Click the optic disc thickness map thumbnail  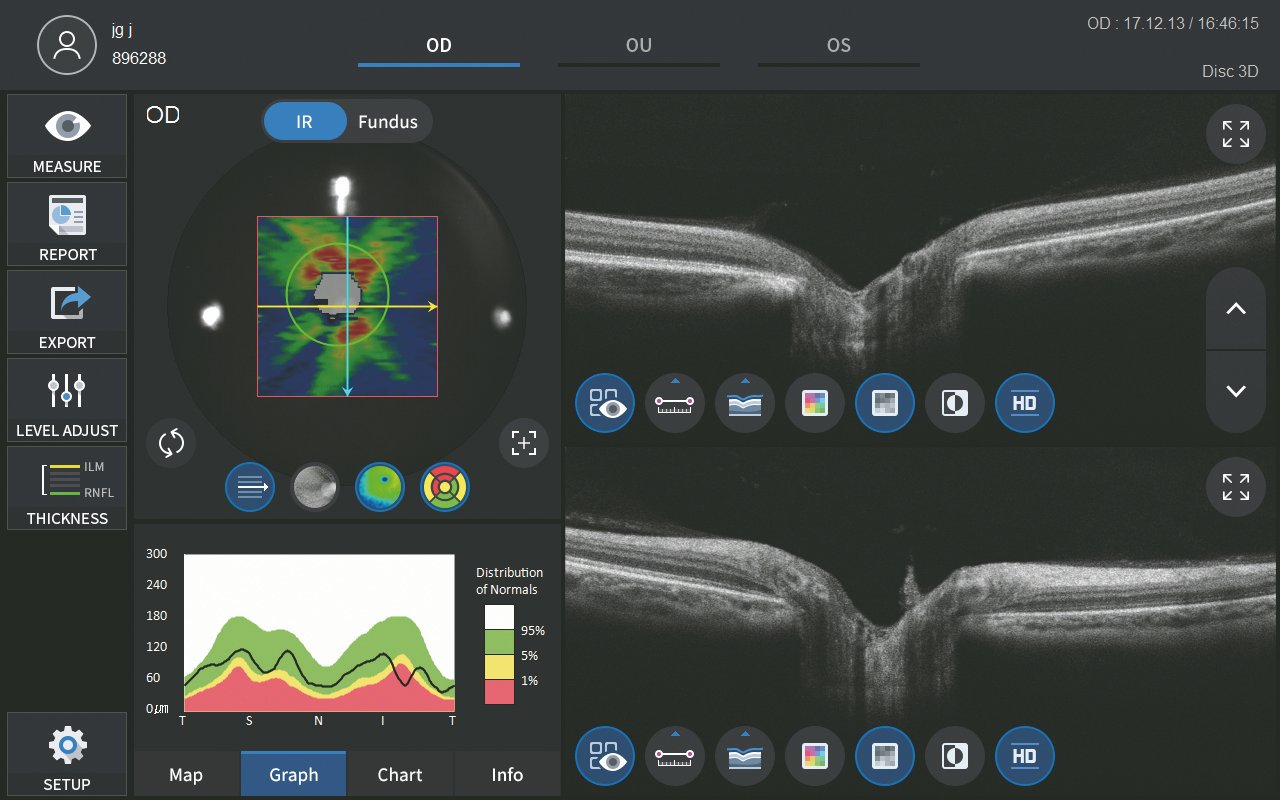[346, 306]
